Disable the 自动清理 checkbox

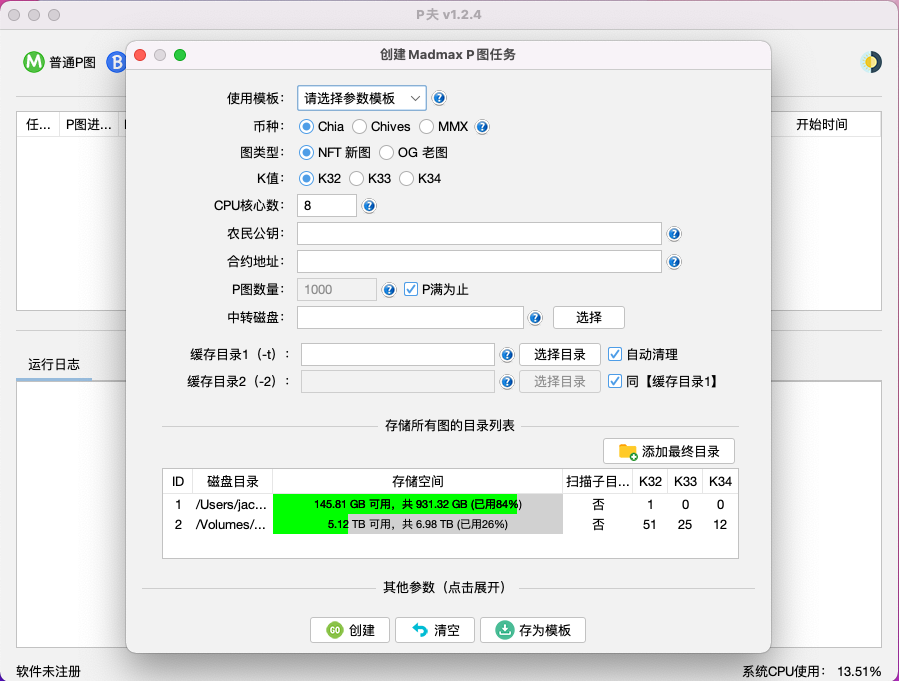(615, 355)
